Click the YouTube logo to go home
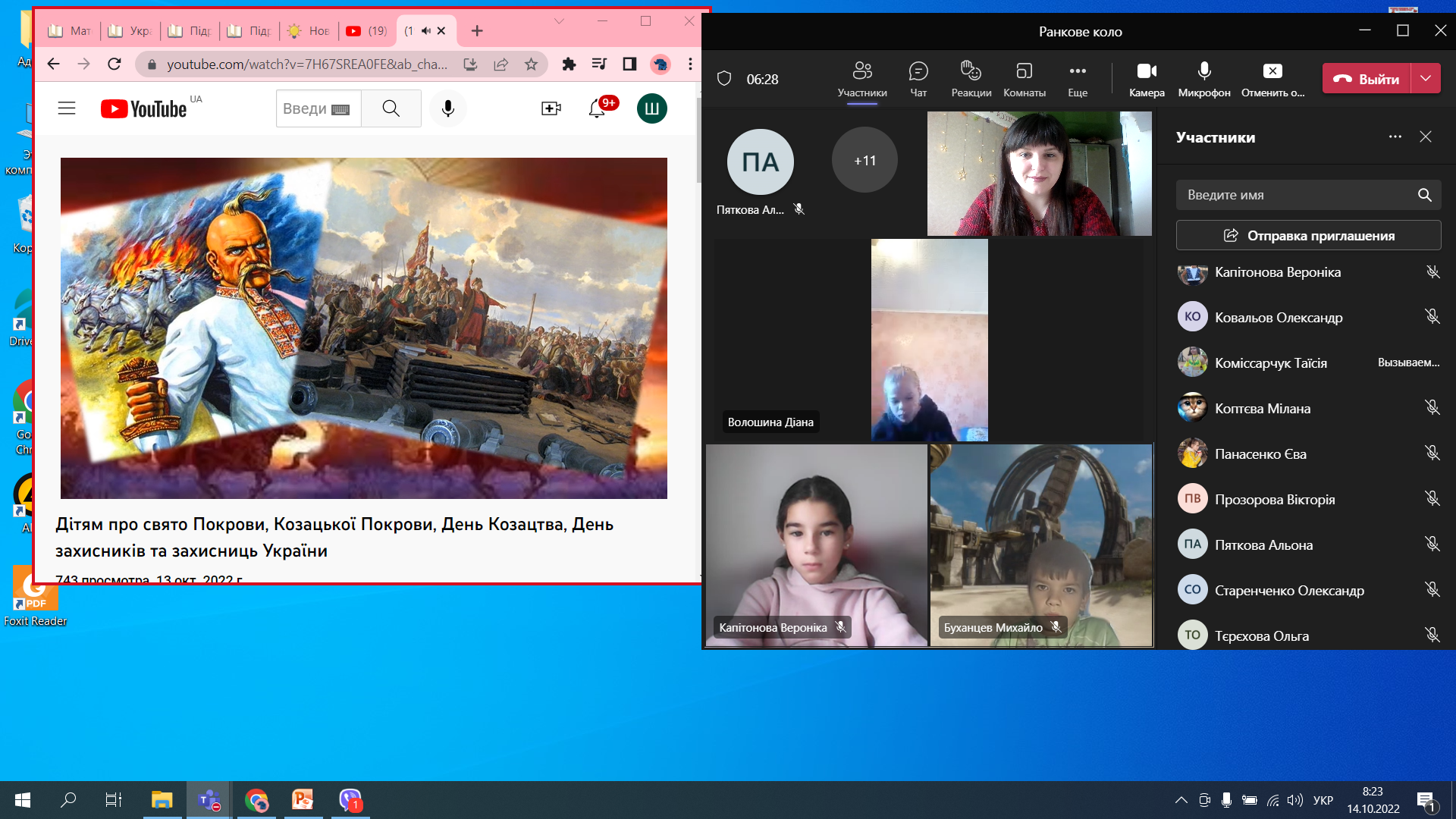The height and width of the screenshot is (819, 1456). (143, 108)
